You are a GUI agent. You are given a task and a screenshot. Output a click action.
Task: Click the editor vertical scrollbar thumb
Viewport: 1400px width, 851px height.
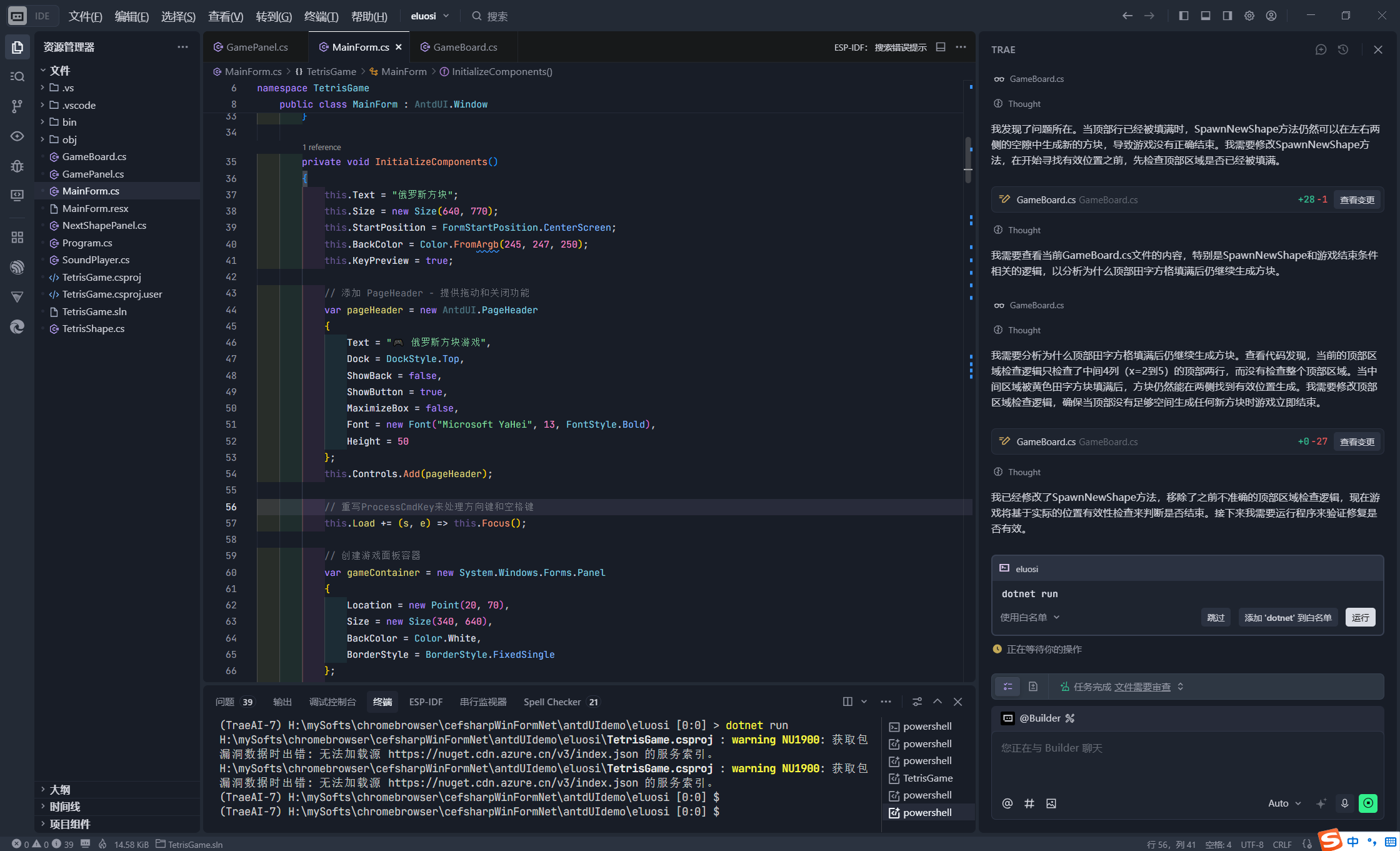(x=968, y=159)
